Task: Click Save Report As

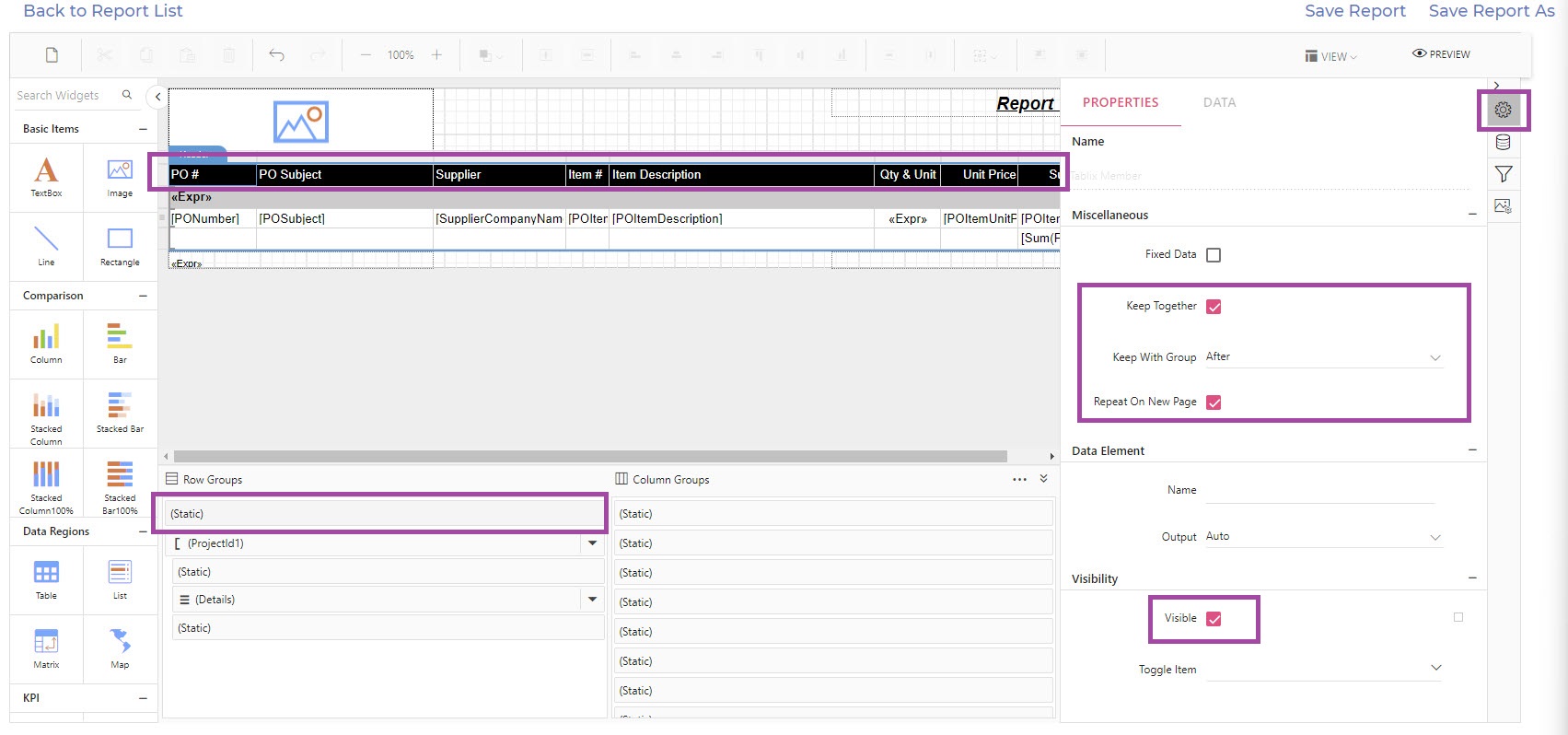Action: (1492, 11)
